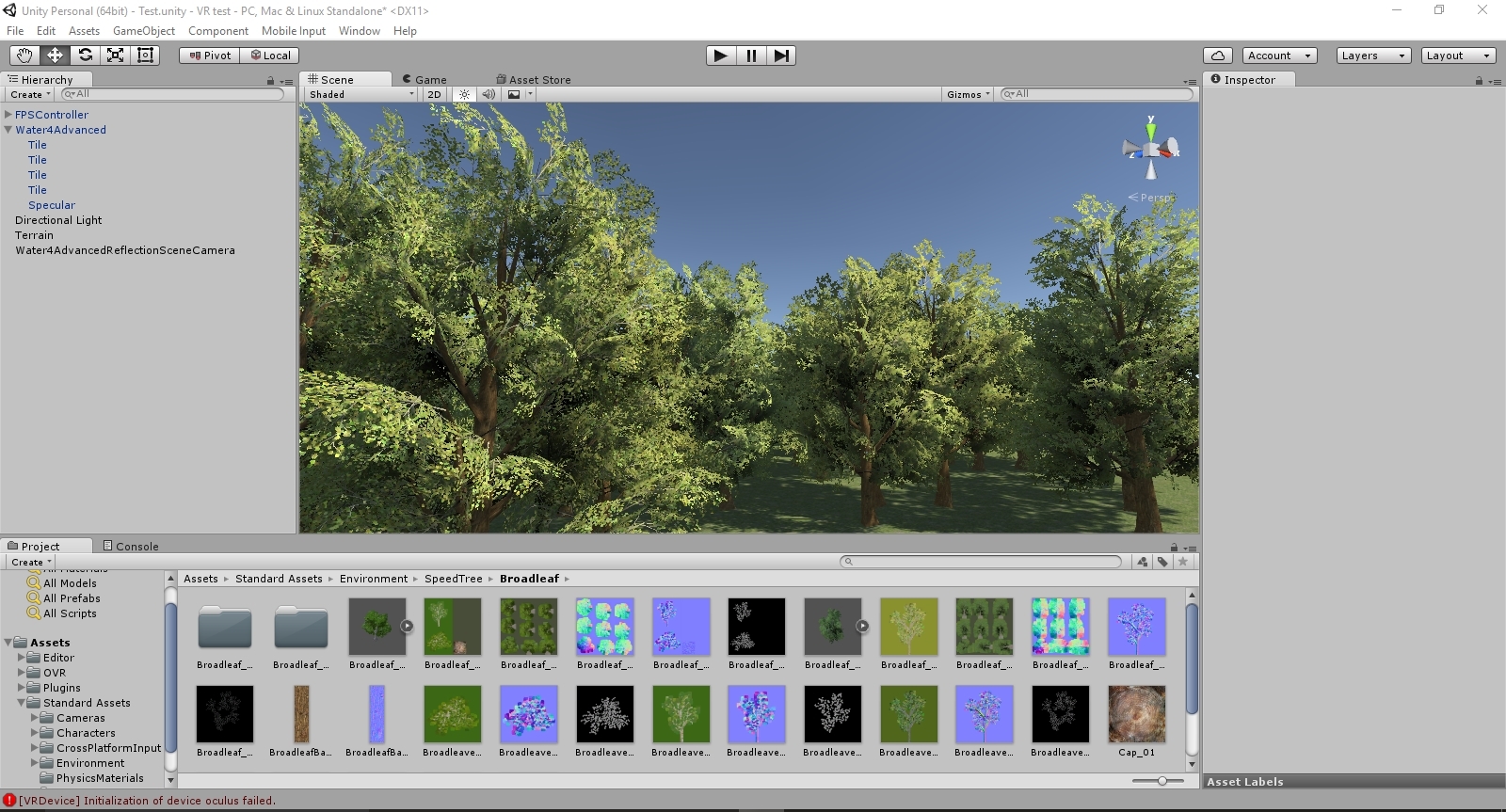Open Shaded draw mode dropdown
The height and width of the screenshot is (812, 1506).
click(x=361, y=94)
